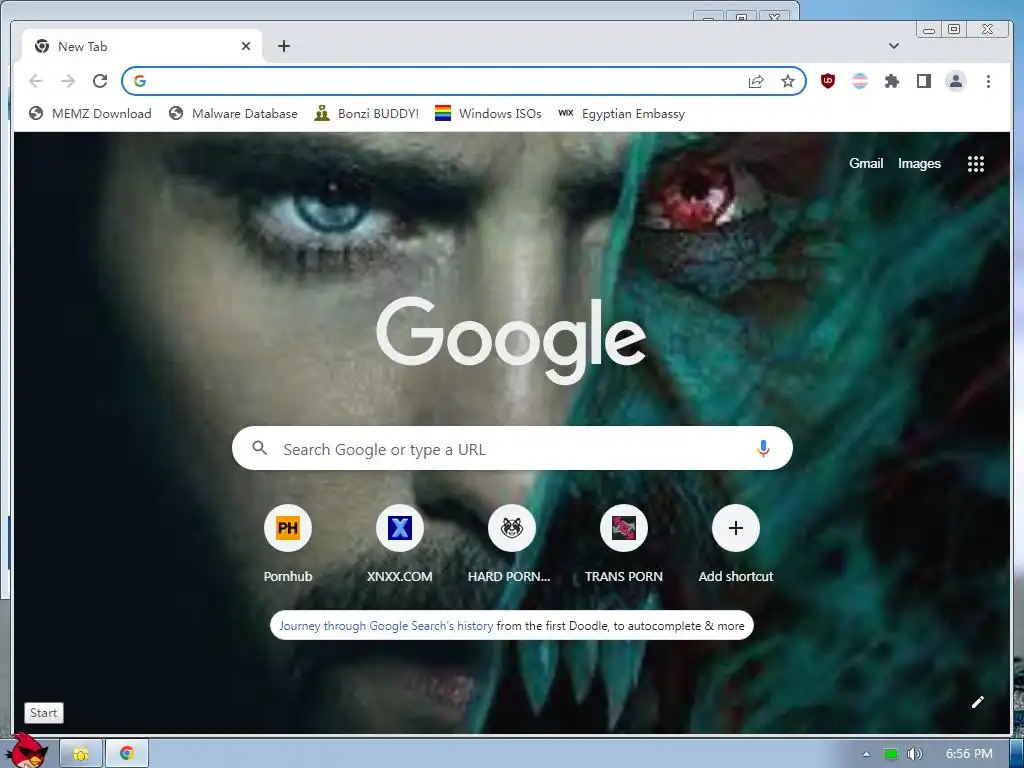Toggle the side panel icon
The image size is (1024, 768).
[x=923, y=81]
